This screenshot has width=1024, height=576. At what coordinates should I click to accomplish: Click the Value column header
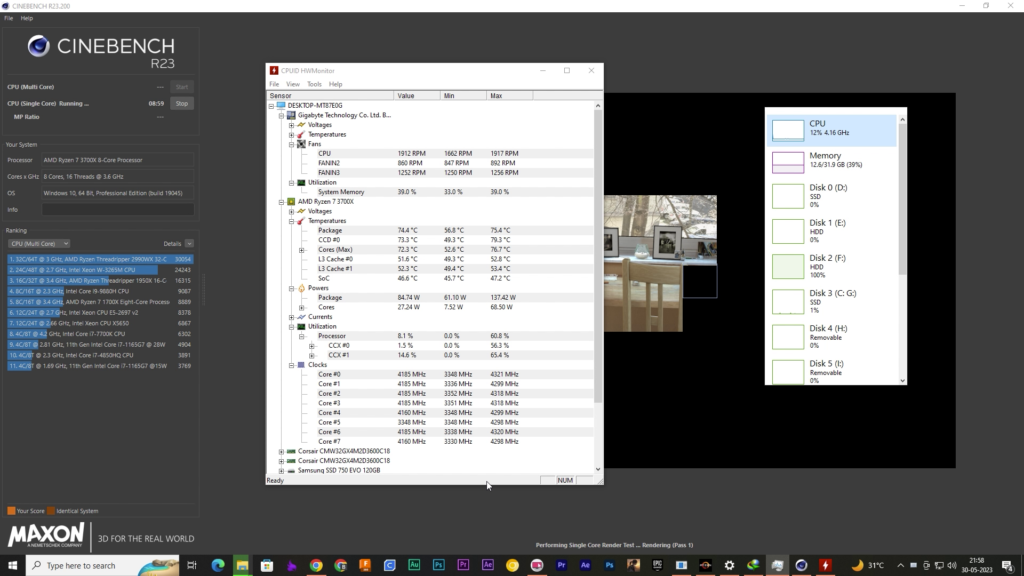pyautogui.click(x=417, y=95)
